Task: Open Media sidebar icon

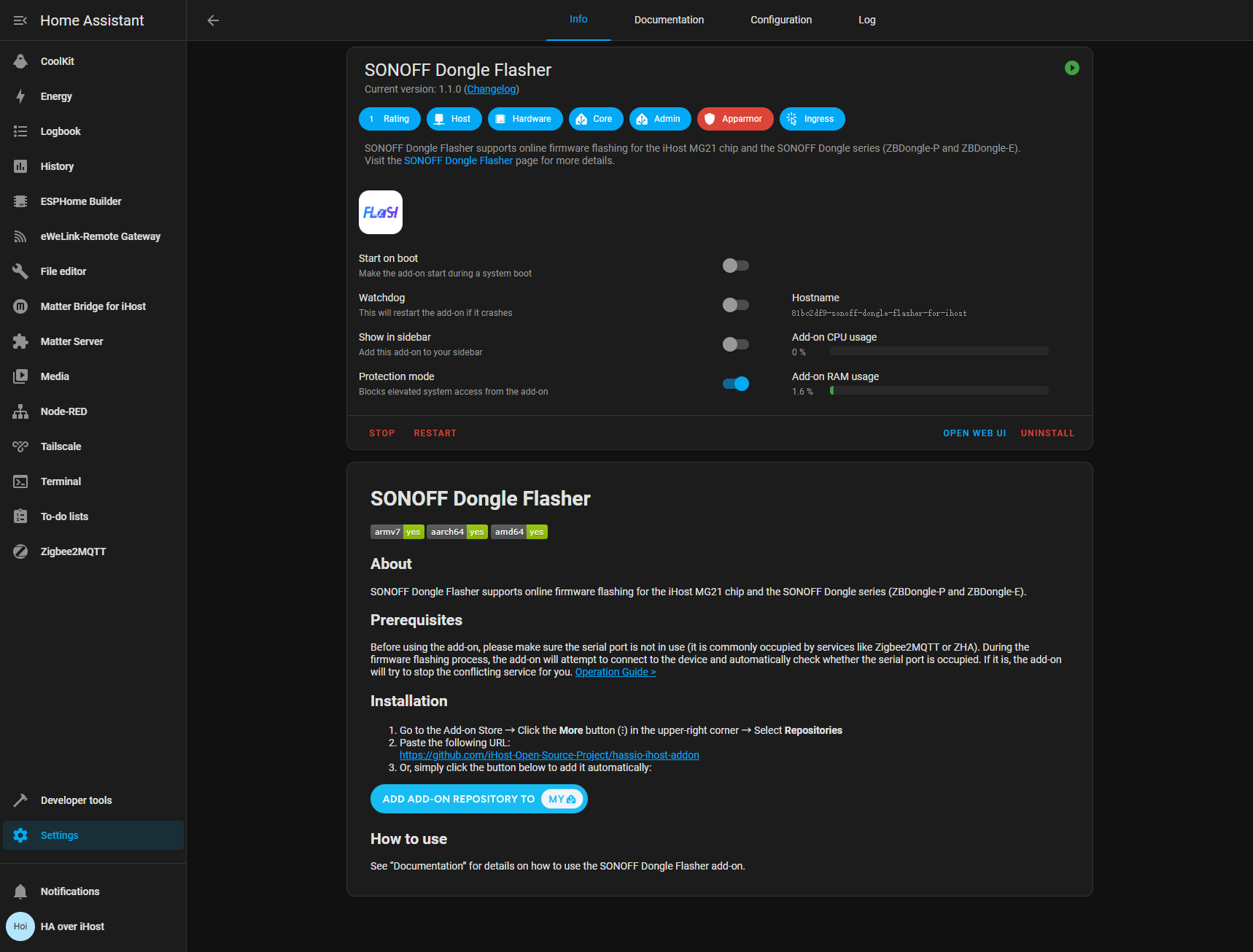Action: (x=20, y=376)
